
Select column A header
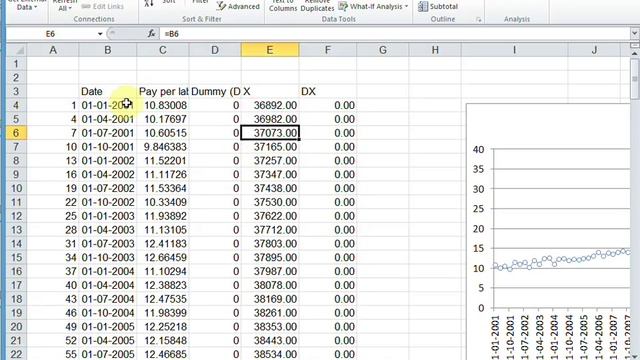point(53,50)
